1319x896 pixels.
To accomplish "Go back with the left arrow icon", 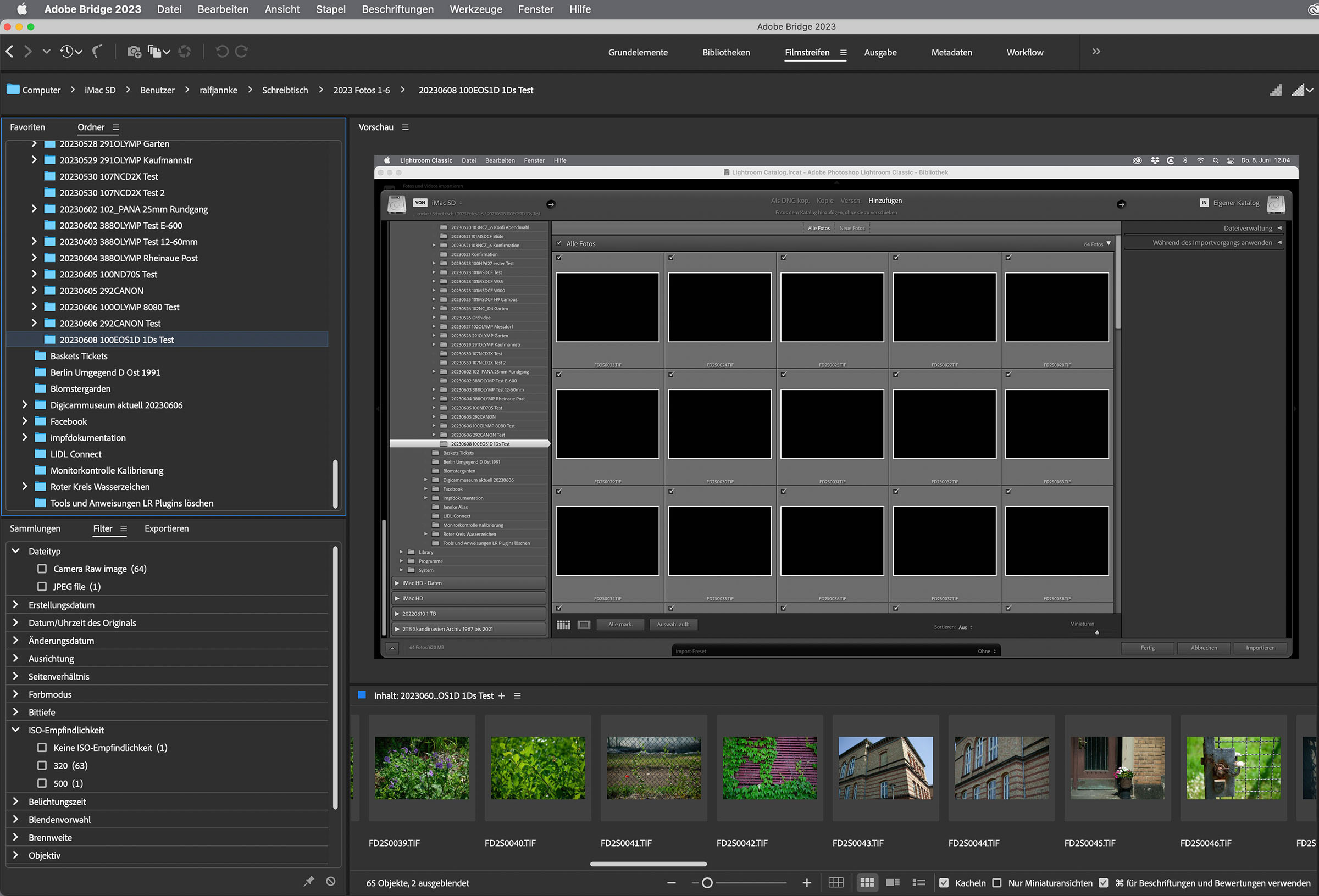I will coord(10,52).
